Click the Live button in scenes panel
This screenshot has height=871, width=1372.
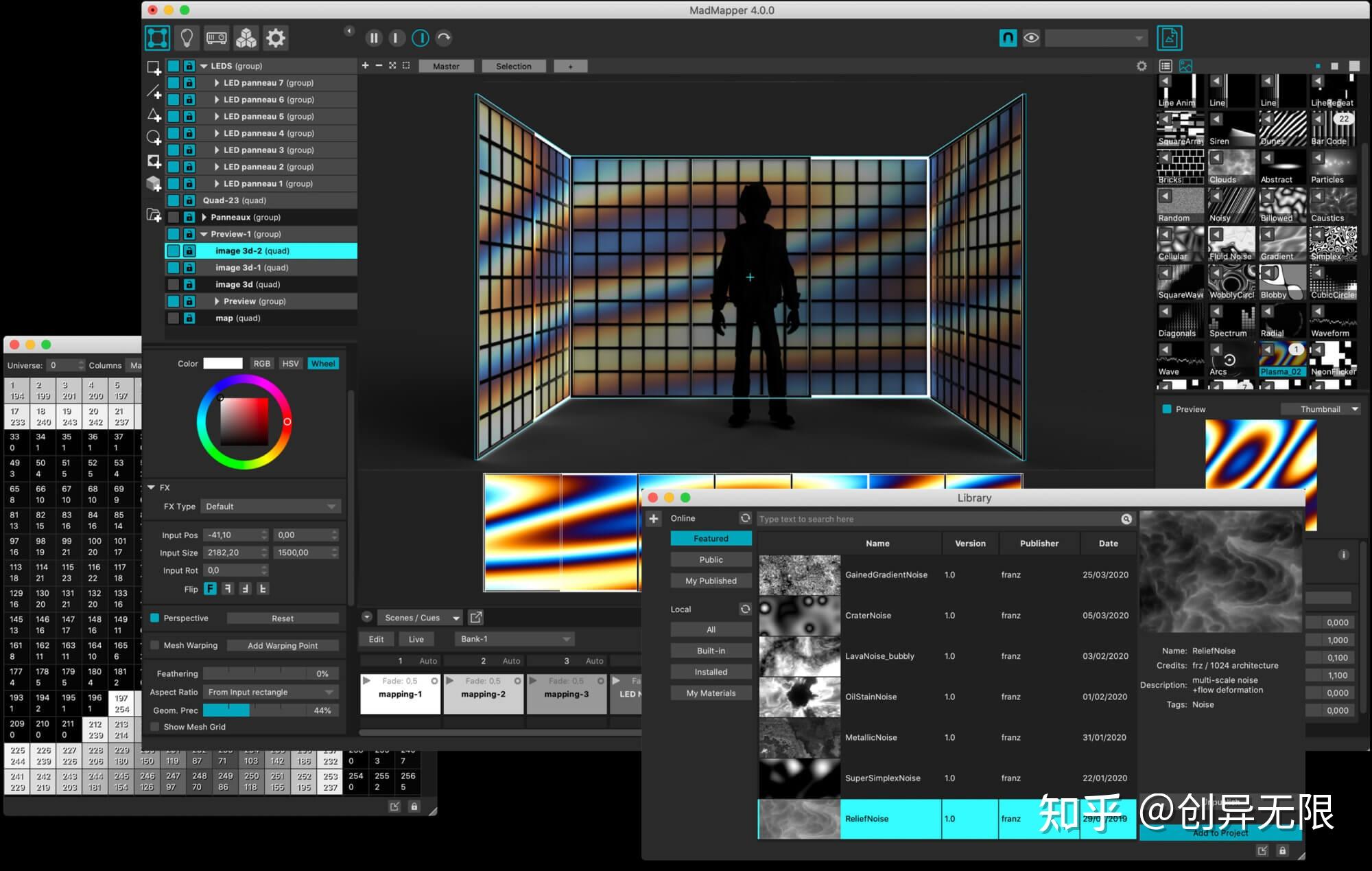[x=416, y=639]
